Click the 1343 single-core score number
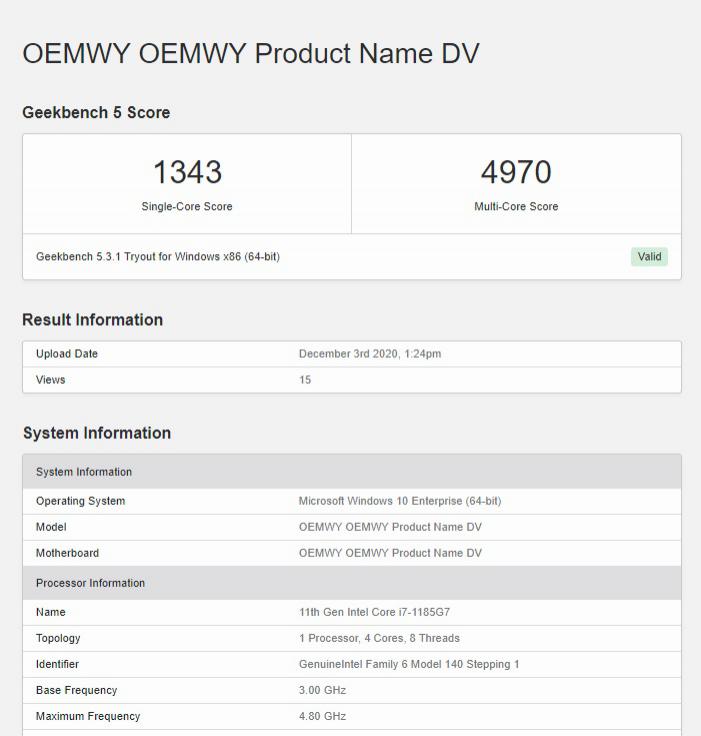 click(187, 172)
